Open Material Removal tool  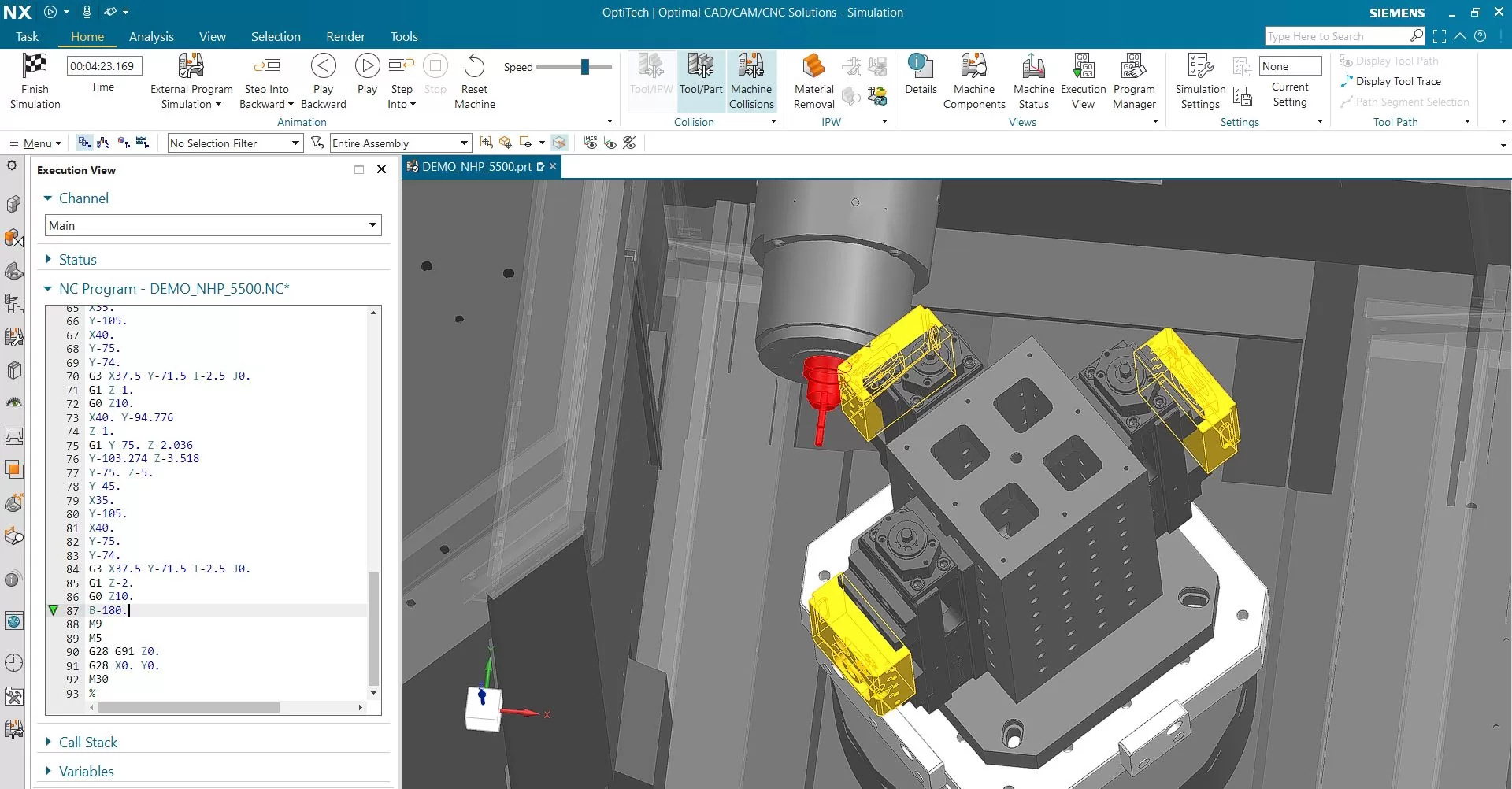point(813,82)
